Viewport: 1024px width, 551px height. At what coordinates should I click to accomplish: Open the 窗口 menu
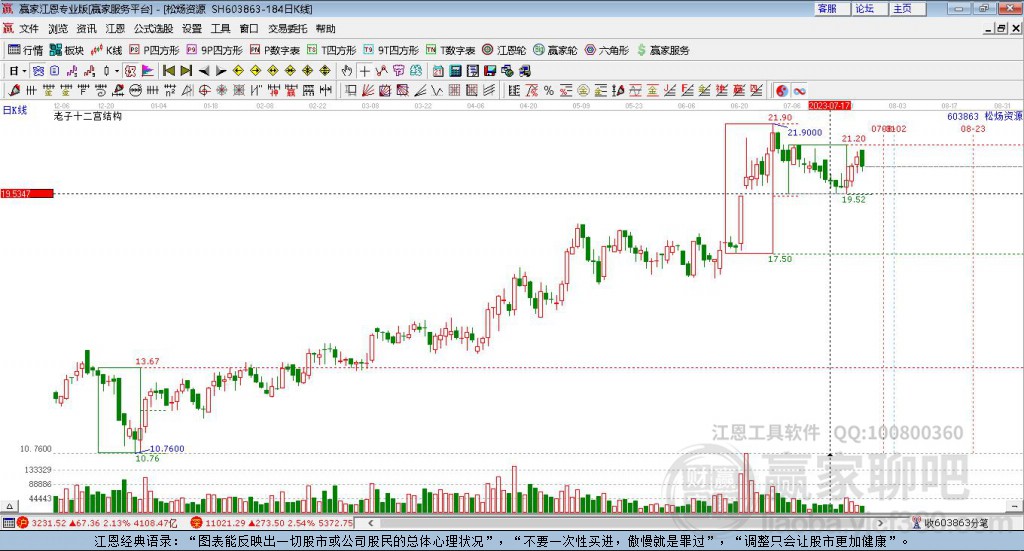[249, 29]
